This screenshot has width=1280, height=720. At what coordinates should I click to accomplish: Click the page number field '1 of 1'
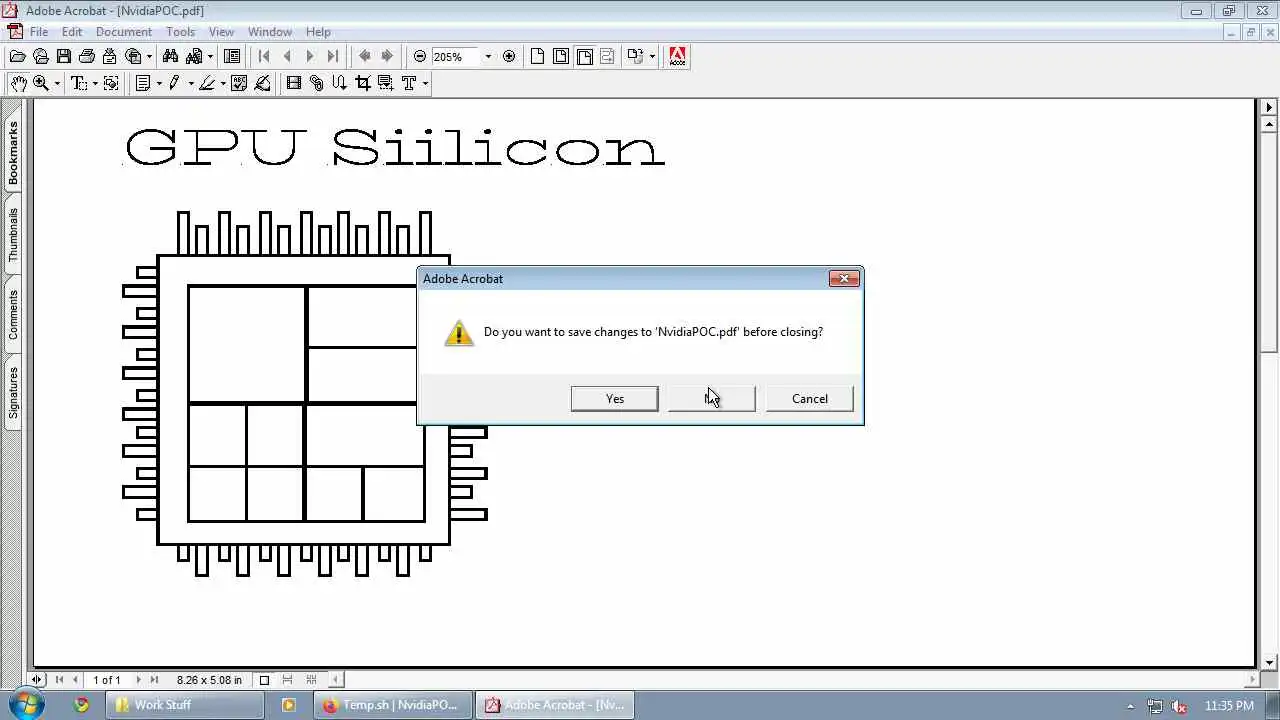(107, 680)
